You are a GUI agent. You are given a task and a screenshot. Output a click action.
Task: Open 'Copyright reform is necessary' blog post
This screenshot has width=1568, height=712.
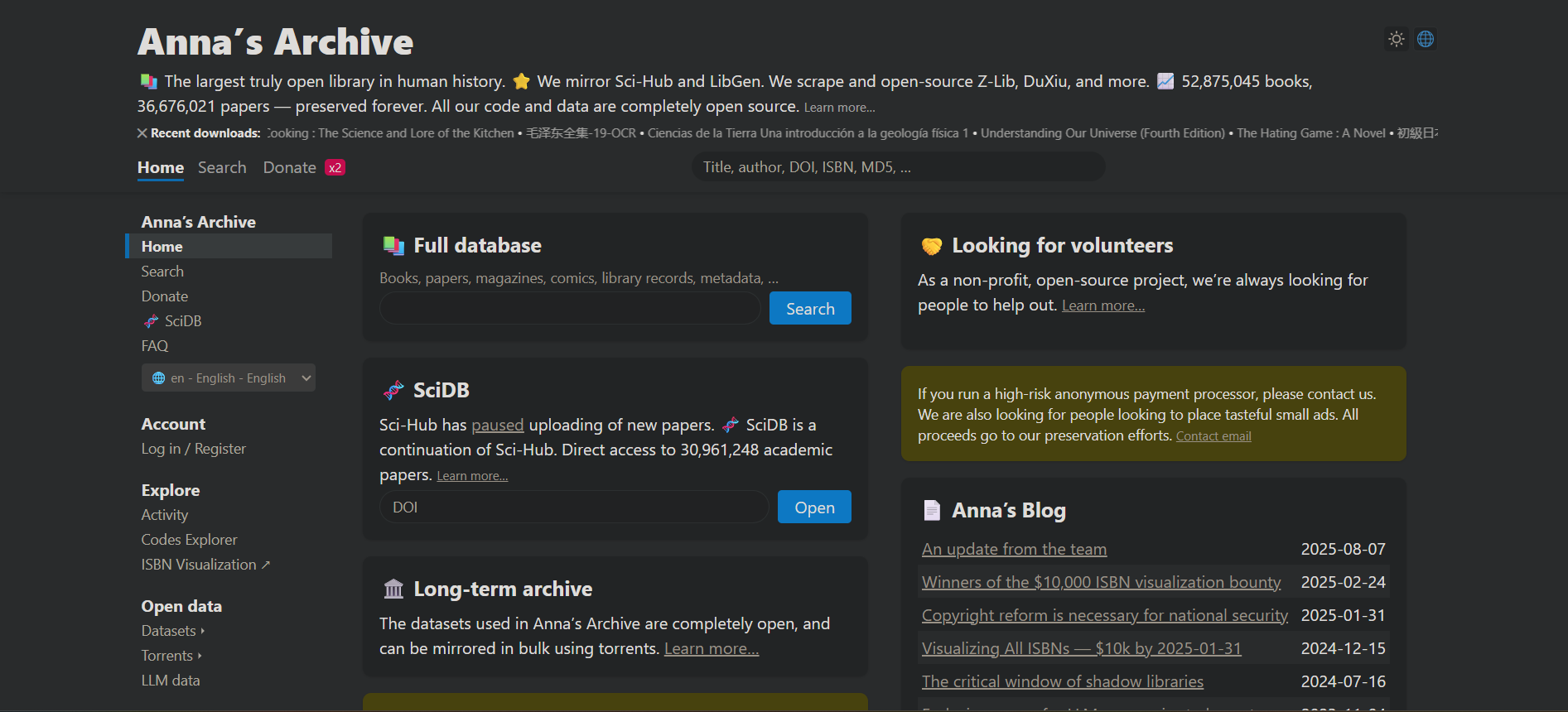pyautogui.click(x=1105, y=615)
